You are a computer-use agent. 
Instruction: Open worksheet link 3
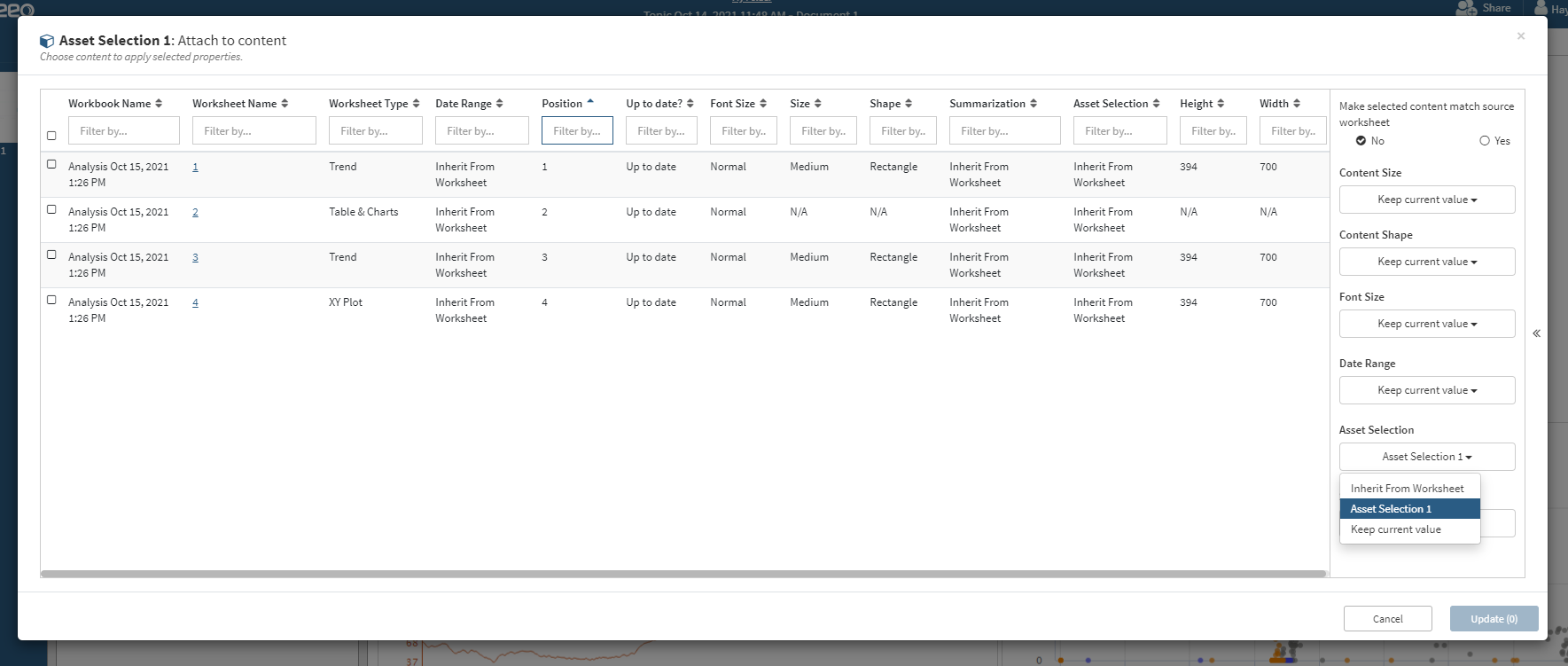pos(195,257)
